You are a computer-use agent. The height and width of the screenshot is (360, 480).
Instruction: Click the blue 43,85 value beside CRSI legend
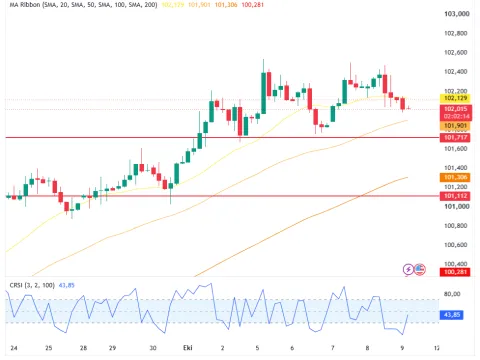[67, 285]
